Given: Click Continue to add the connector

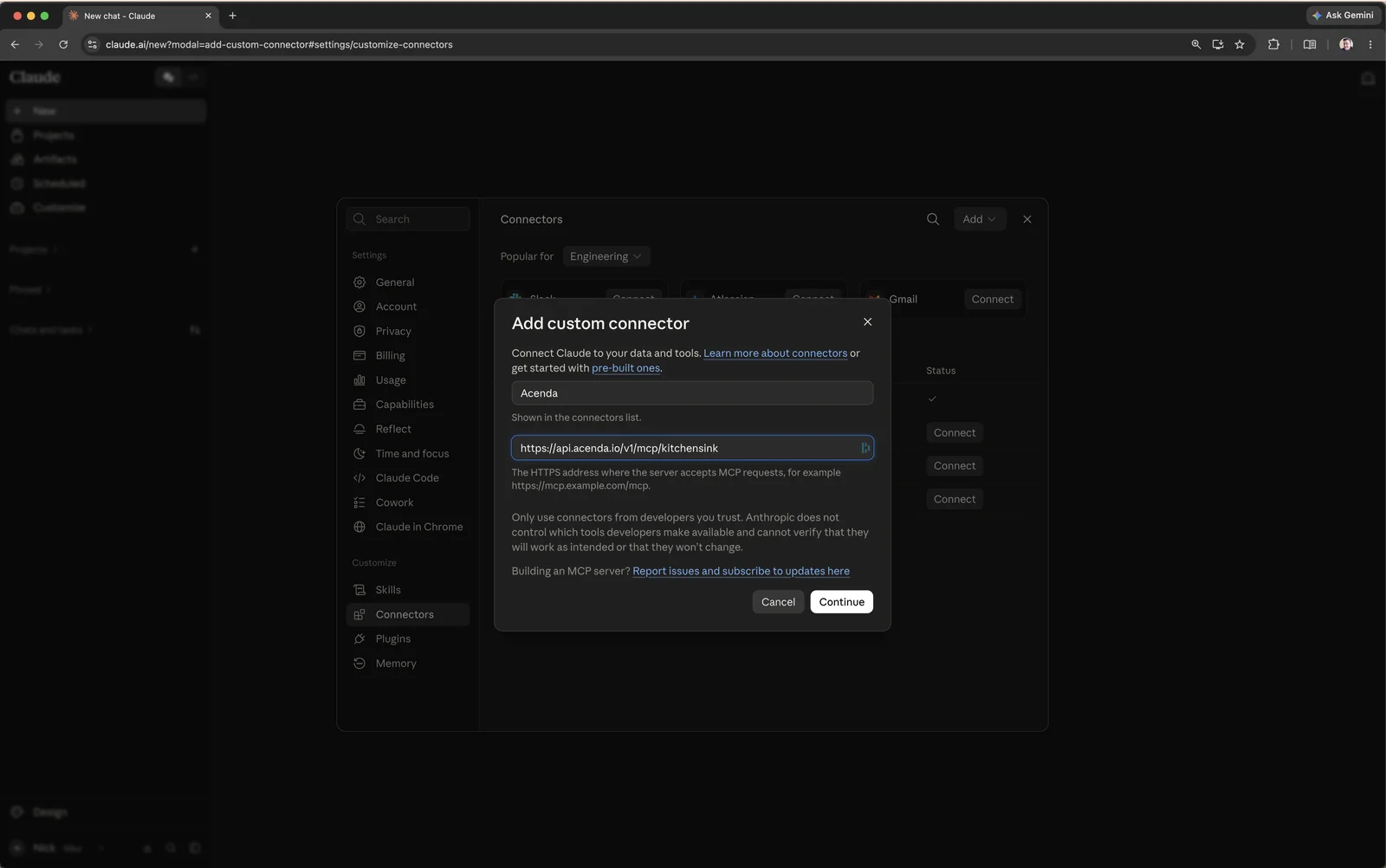Looking at the screenshot, I should (841, 602).
